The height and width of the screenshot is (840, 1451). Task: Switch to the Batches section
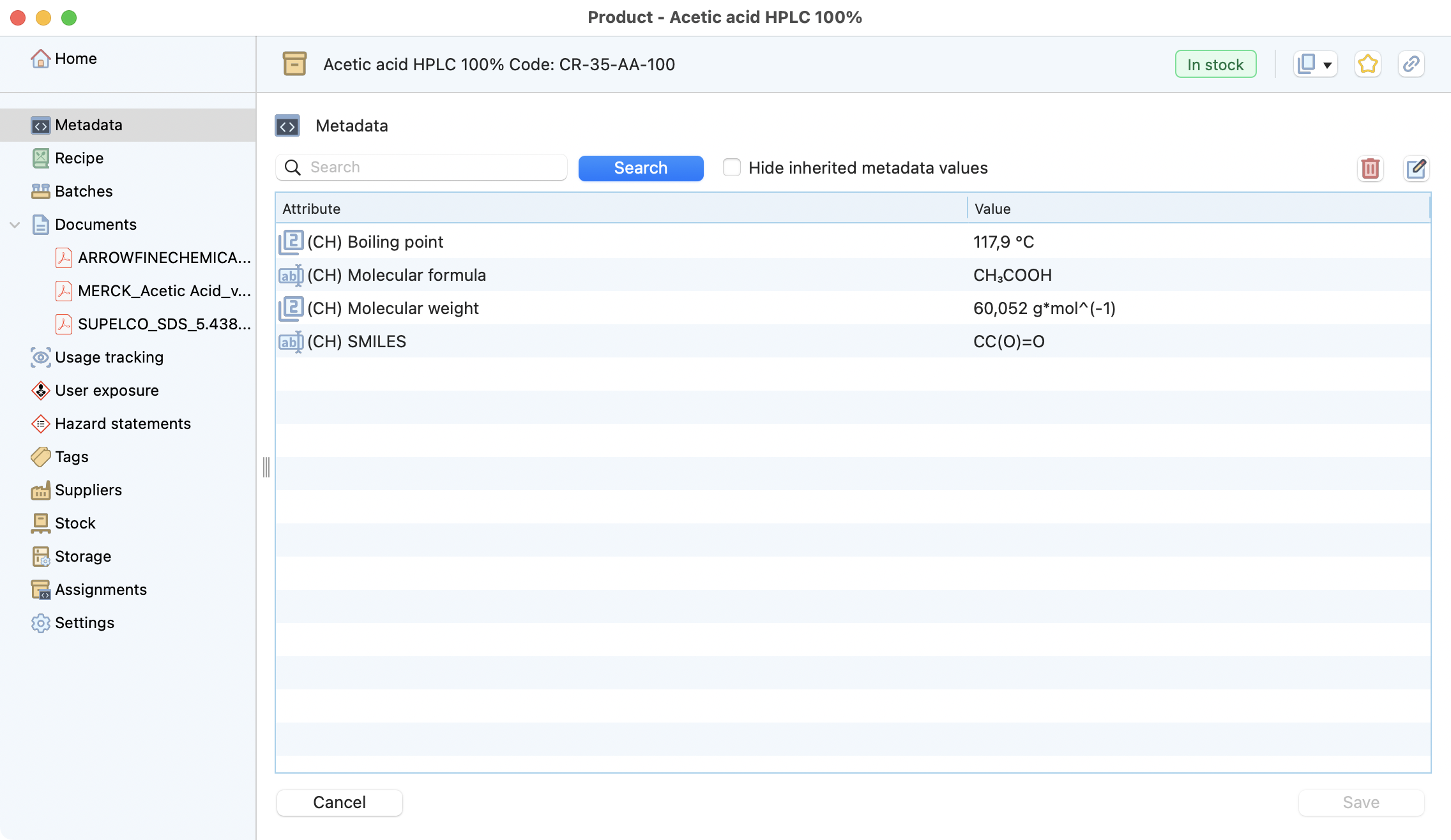click(x=83, y=191)
